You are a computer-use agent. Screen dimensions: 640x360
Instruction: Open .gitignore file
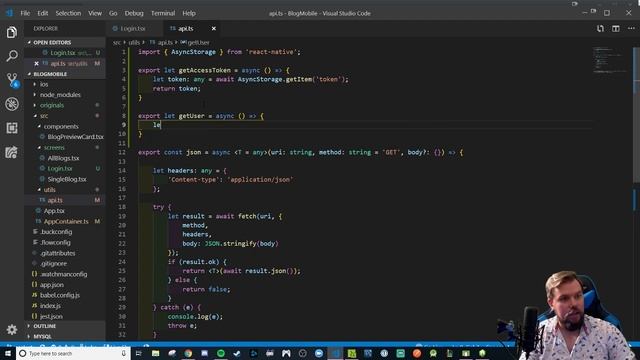tap(53, 264)
